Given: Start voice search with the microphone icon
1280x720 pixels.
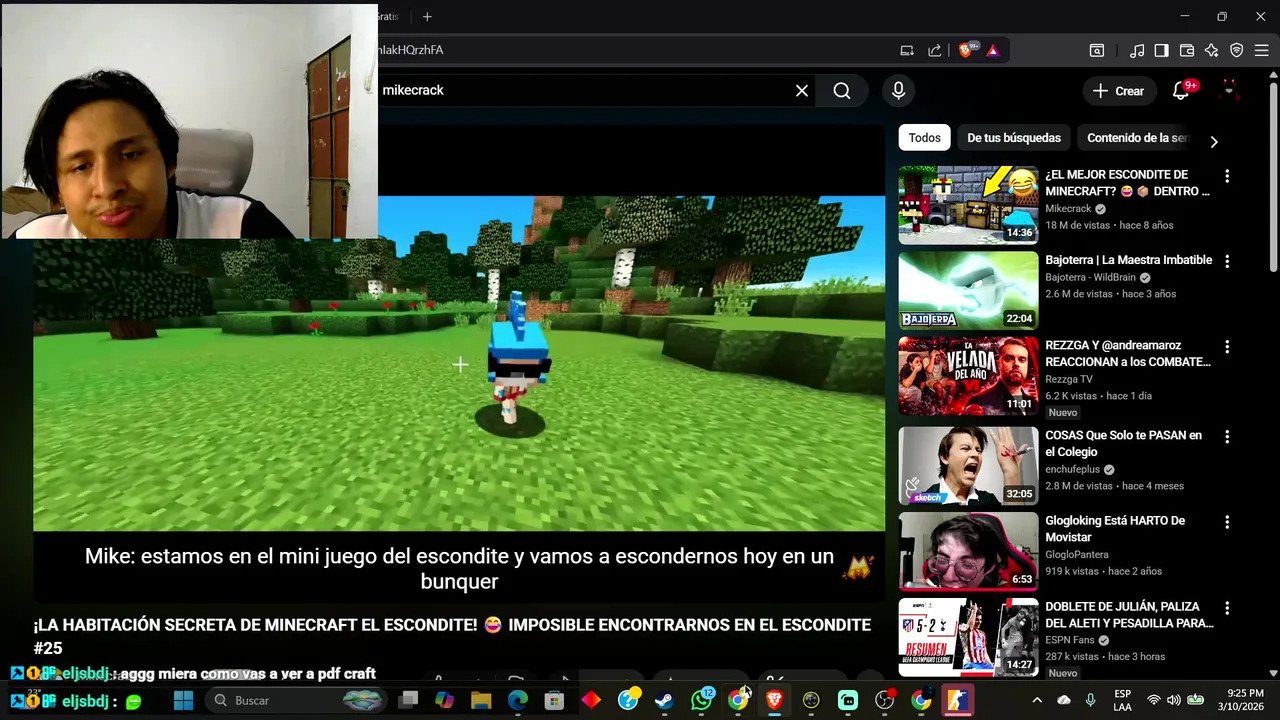Looking at the screenshot, I should [x=898, y=91].
